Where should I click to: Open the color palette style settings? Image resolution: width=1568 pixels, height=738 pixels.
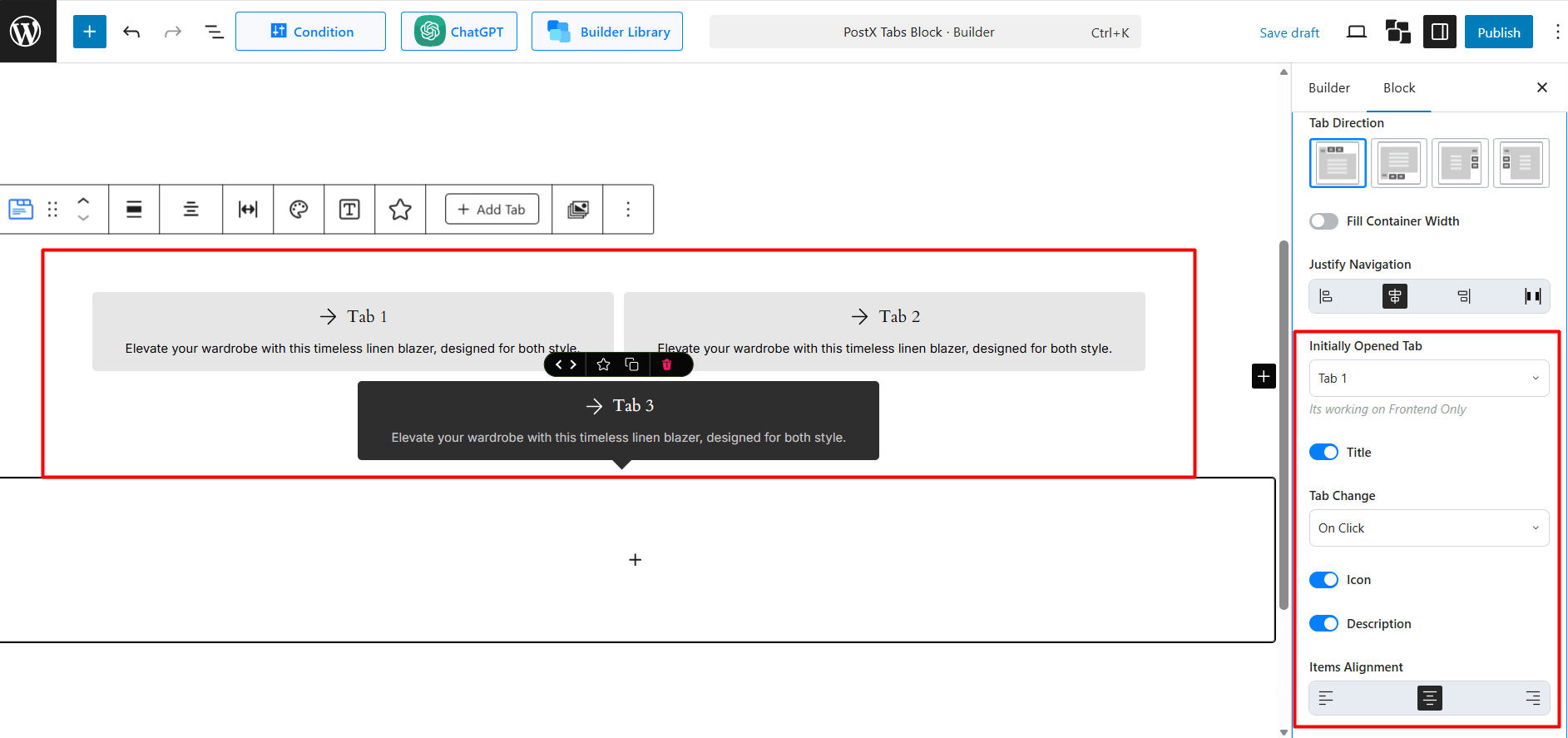pos(299,210)
